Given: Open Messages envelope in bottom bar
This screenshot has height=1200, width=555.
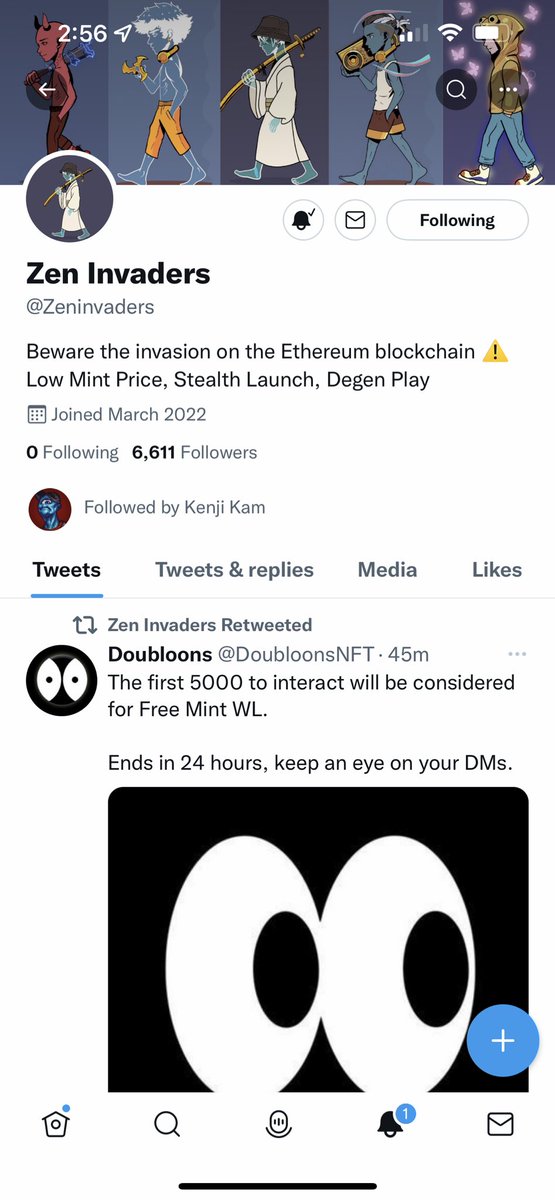Looking at the screenshot, I should pos(500,1124).
